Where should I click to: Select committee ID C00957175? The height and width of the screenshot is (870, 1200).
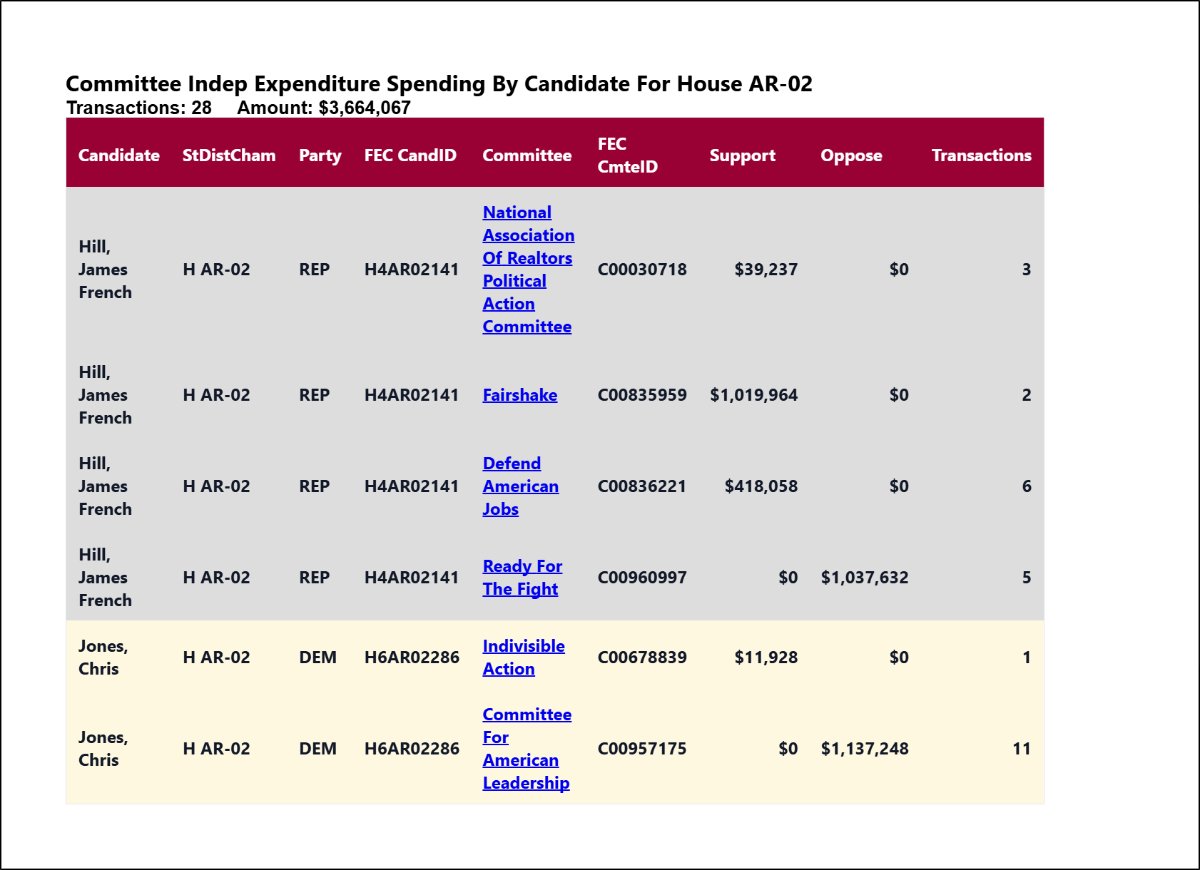click(x=642, y=748)
